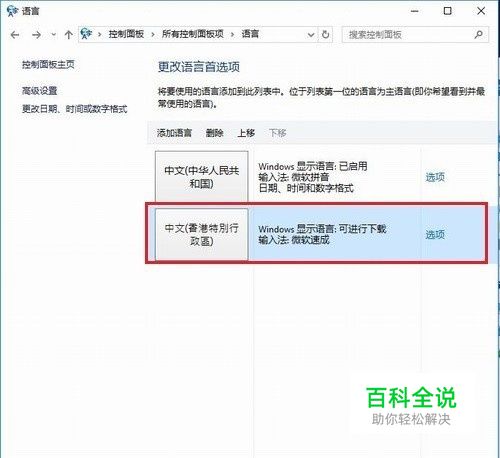
Task: Minimize the 语言 window
Action: tap(415, 11)
